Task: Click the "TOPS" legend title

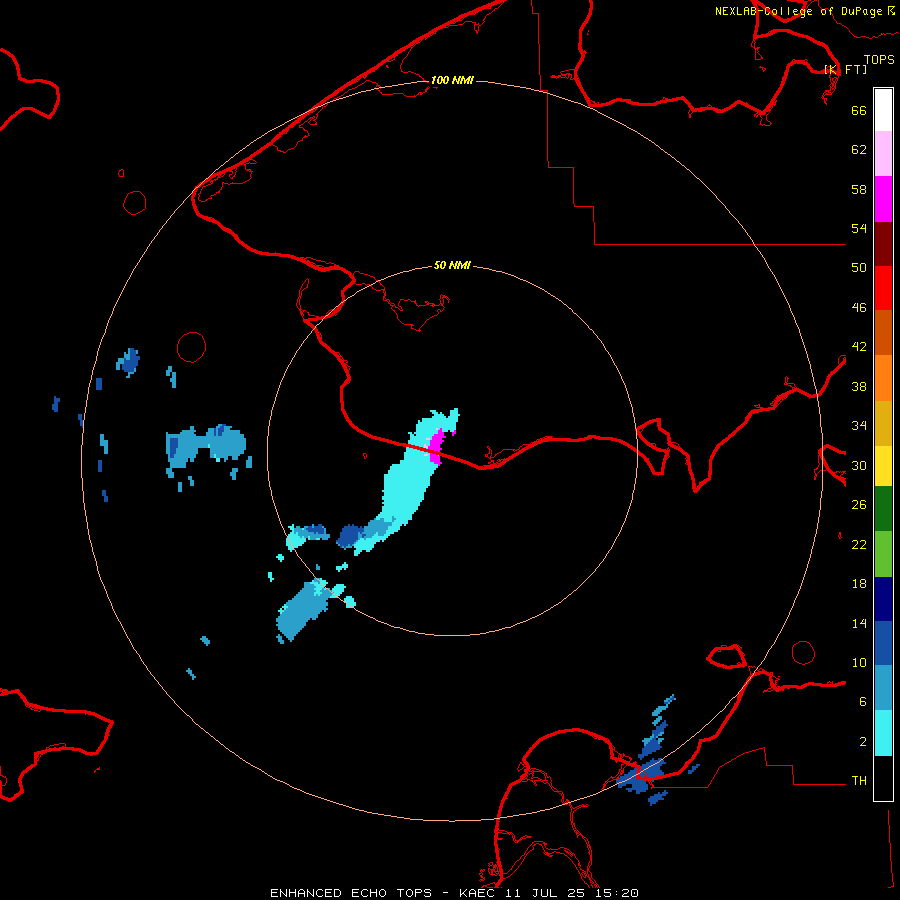Action: (x=879, y=59)
